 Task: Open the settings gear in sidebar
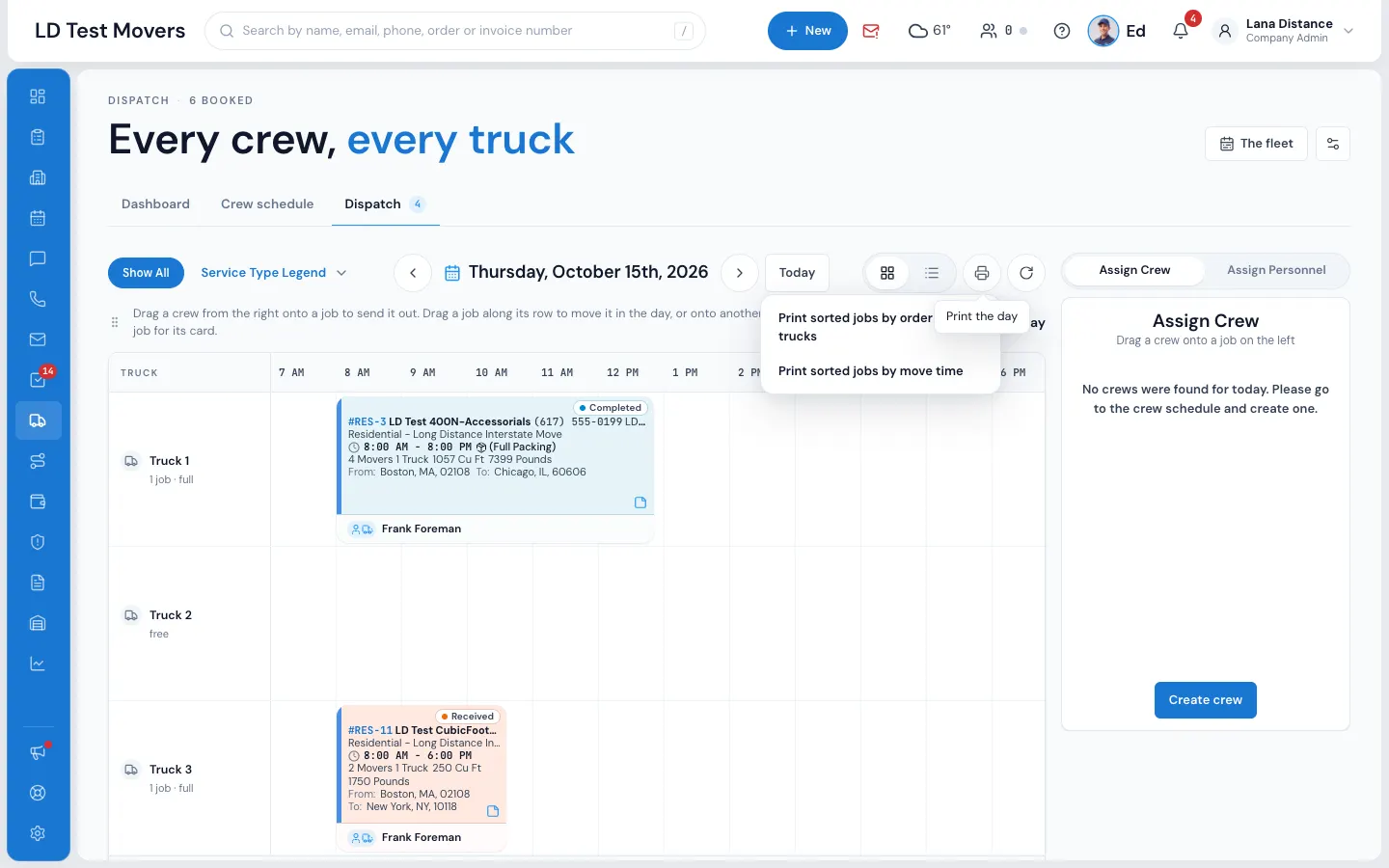[38, 833]
